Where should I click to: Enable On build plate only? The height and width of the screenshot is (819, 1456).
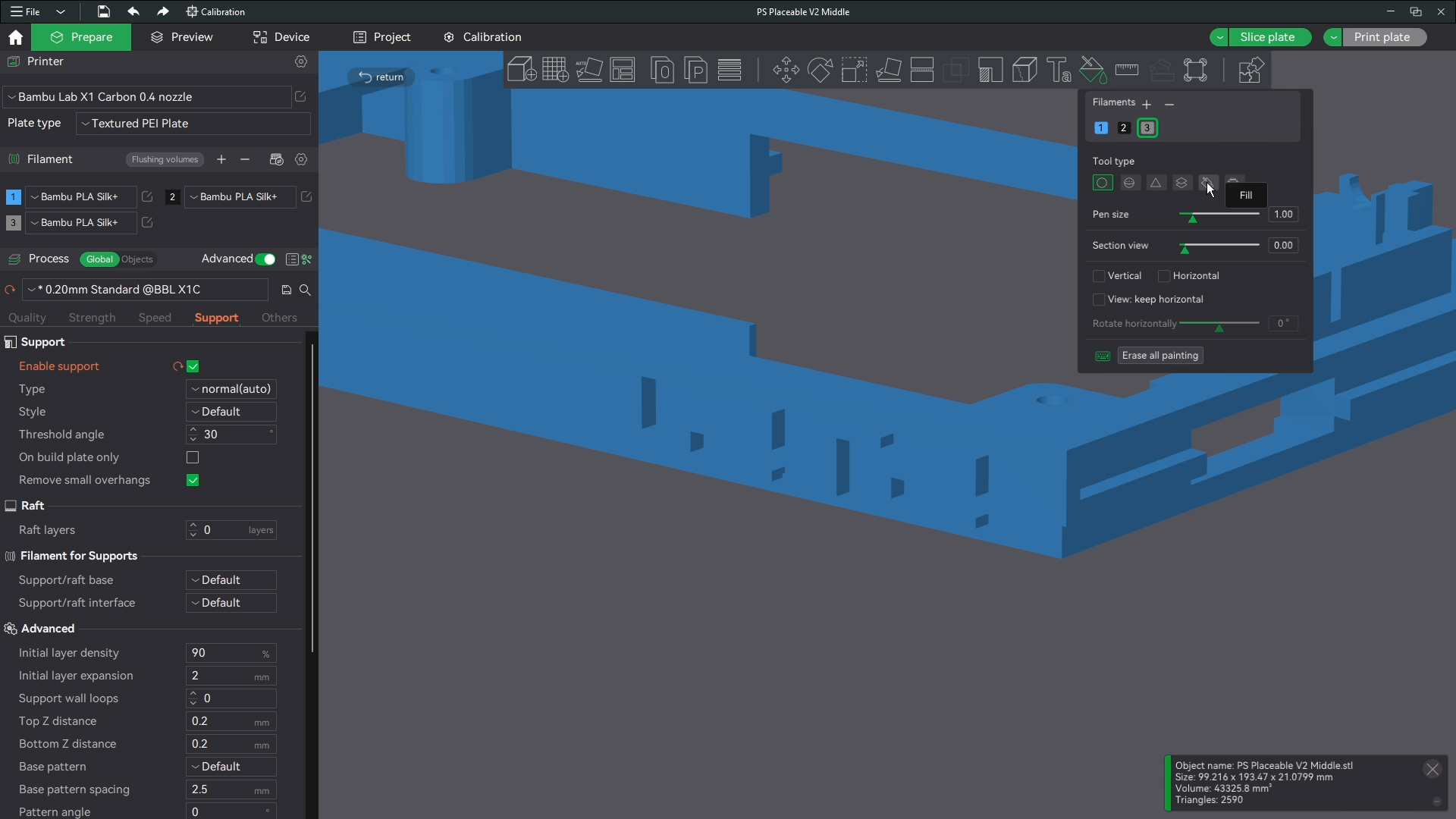[x=193, y=457]
